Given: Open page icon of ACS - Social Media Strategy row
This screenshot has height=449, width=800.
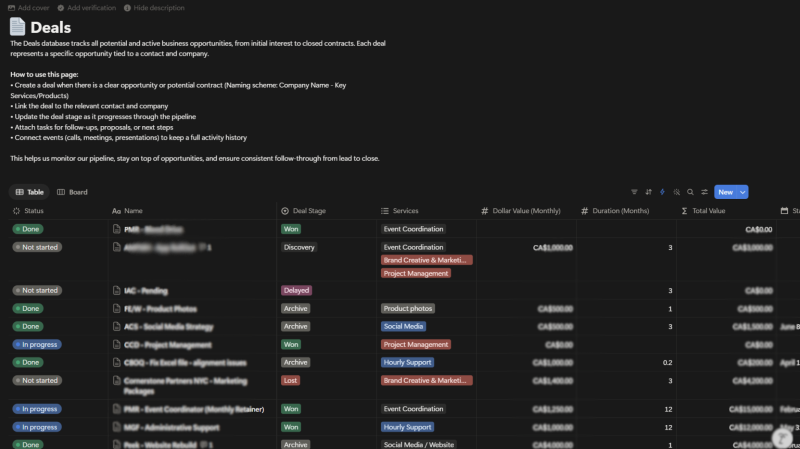Looking at the screenshot, I should [x=117, y=327].
